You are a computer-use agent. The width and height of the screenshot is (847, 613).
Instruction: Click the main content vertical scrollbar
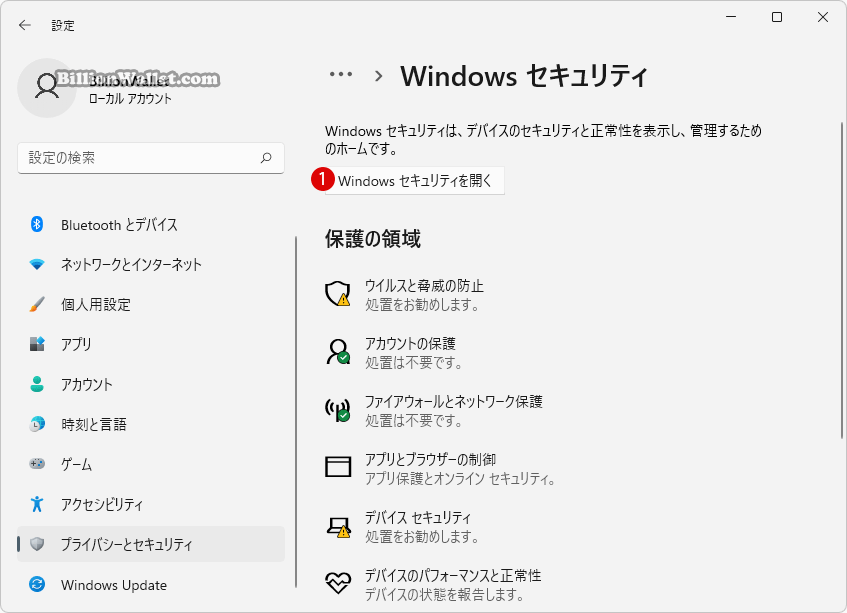coord(842,281)
